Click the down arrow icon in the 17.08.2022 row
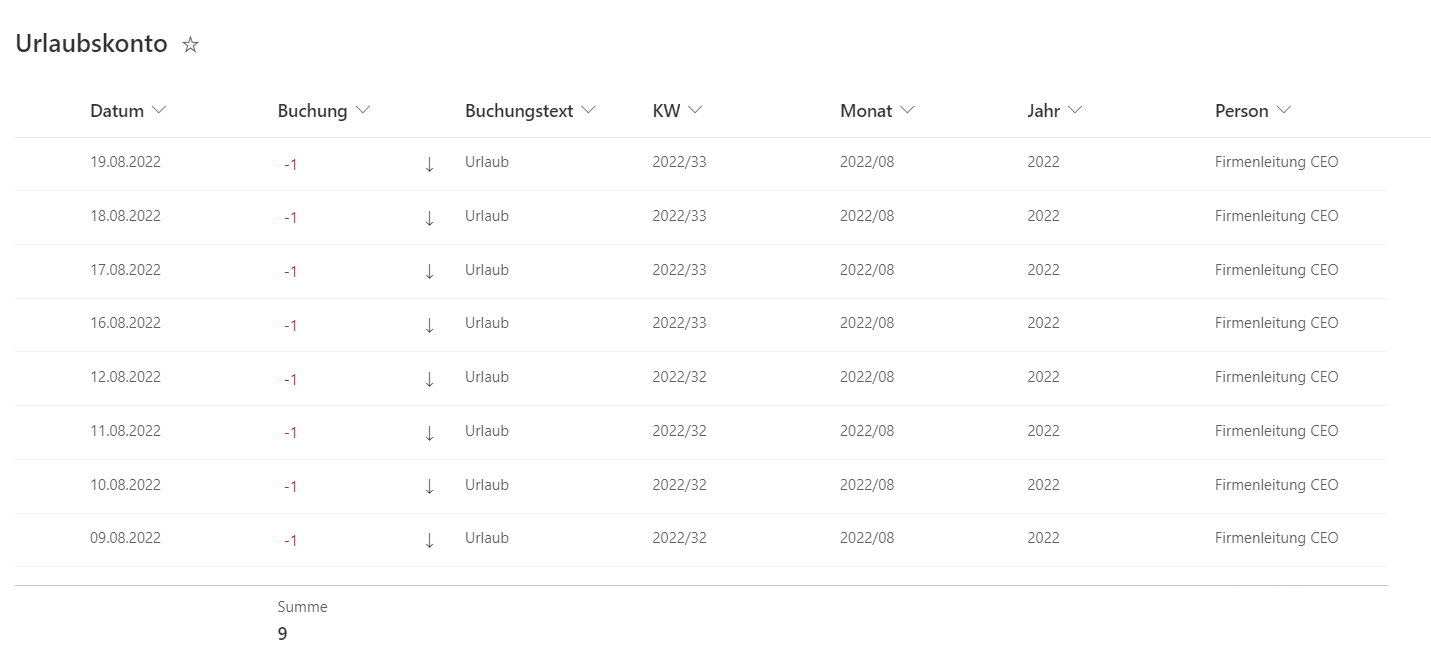This screenshot has width=1431, height=655. (x=429, y=271)
